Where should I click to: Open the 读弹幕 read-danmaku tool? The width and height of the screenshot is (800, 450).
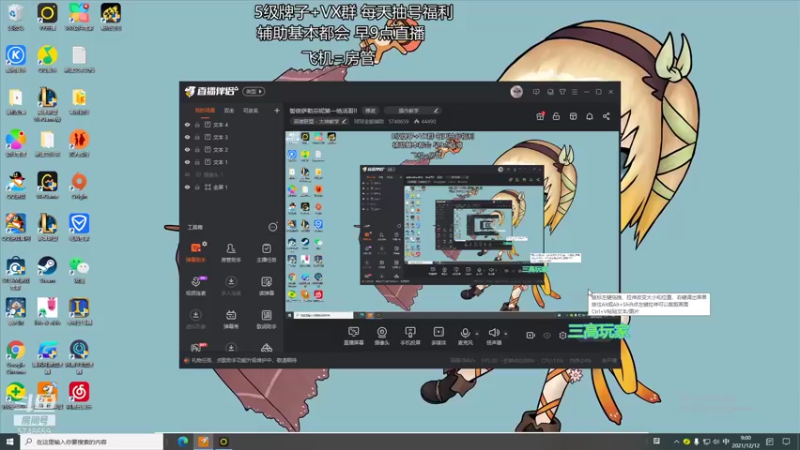[x=266, y=286]
